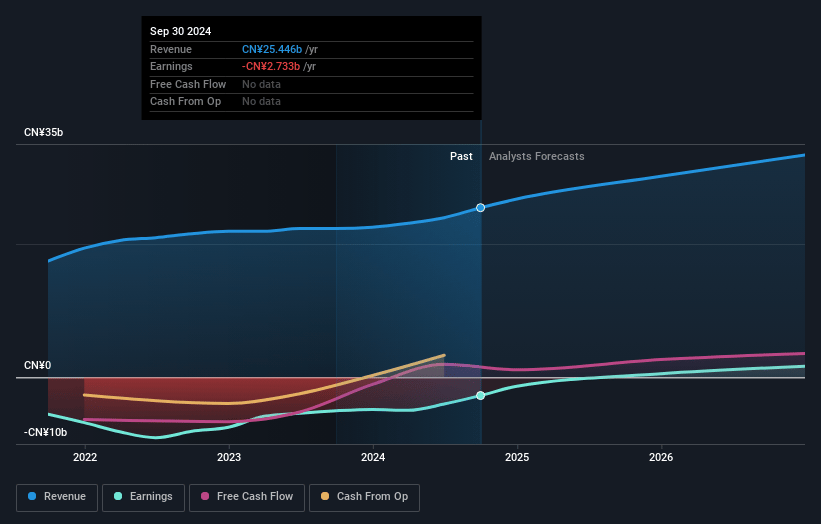
Task: Click the CN¥25.446b revenue value
Action: point(272,49)
